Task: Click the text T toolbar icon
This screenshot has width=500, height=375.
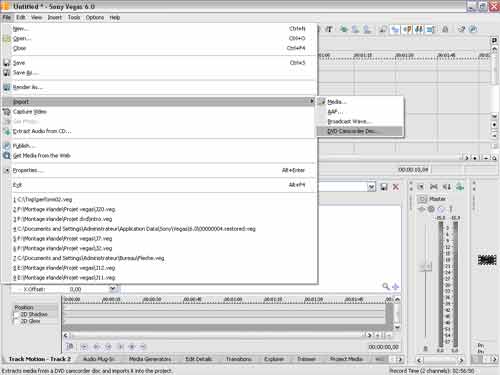Action: click(x=329, y=29)
